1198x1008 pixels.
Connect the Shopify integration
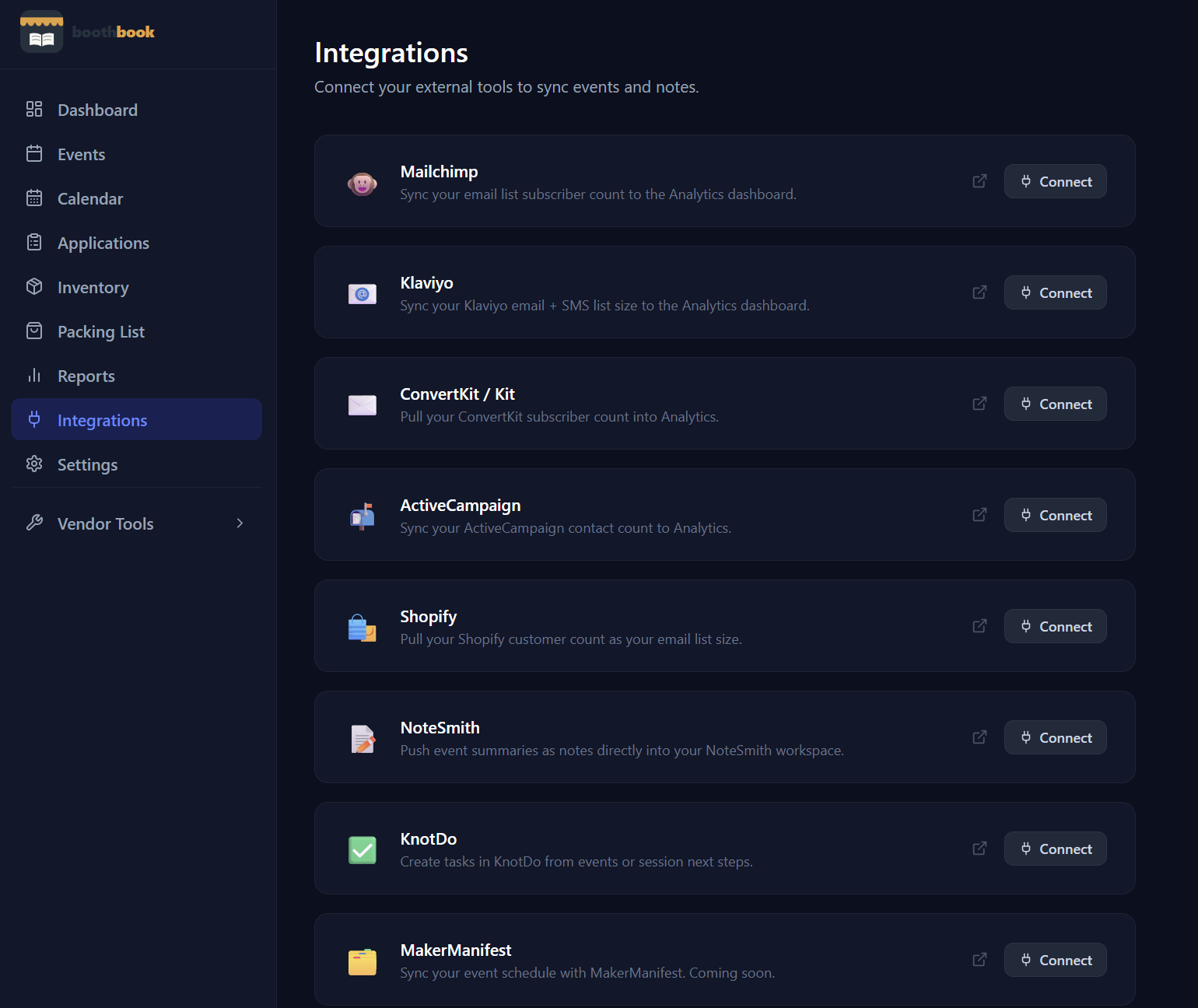tap(1055, 626)
